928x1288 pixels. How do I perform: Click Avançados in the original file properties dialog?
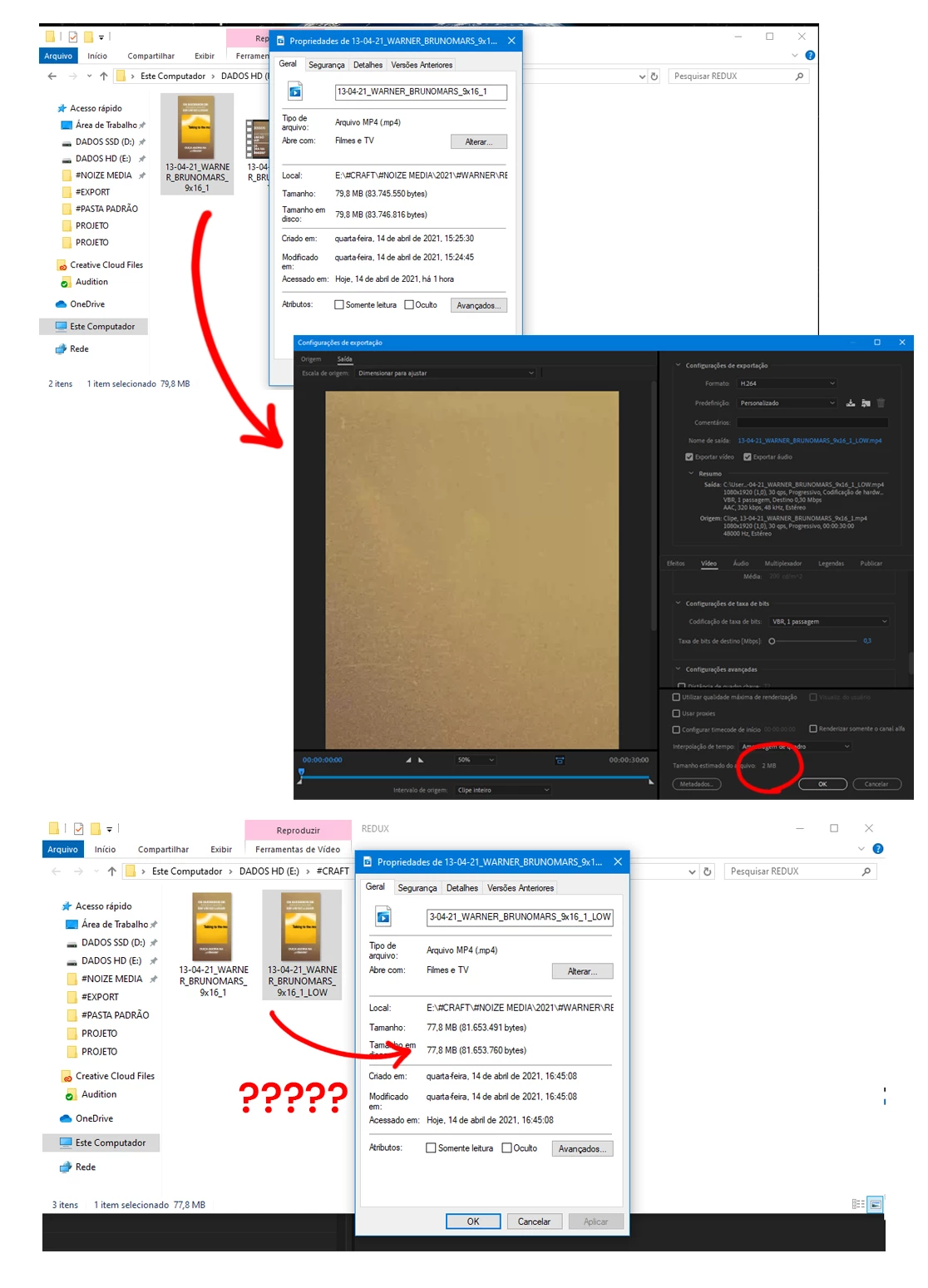click(479, 306)
